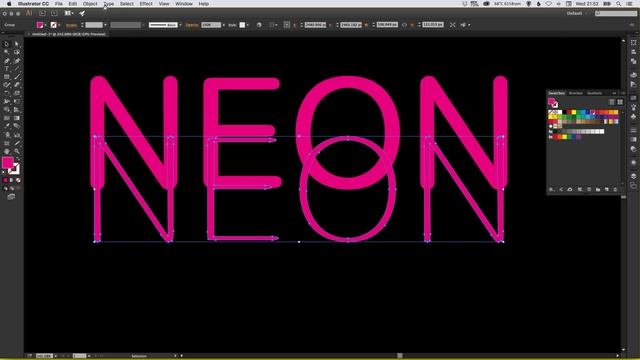Open the Arrange Documents icon
Image resolution: width=640 pixels, height=360 pixels.
(69, 13)
